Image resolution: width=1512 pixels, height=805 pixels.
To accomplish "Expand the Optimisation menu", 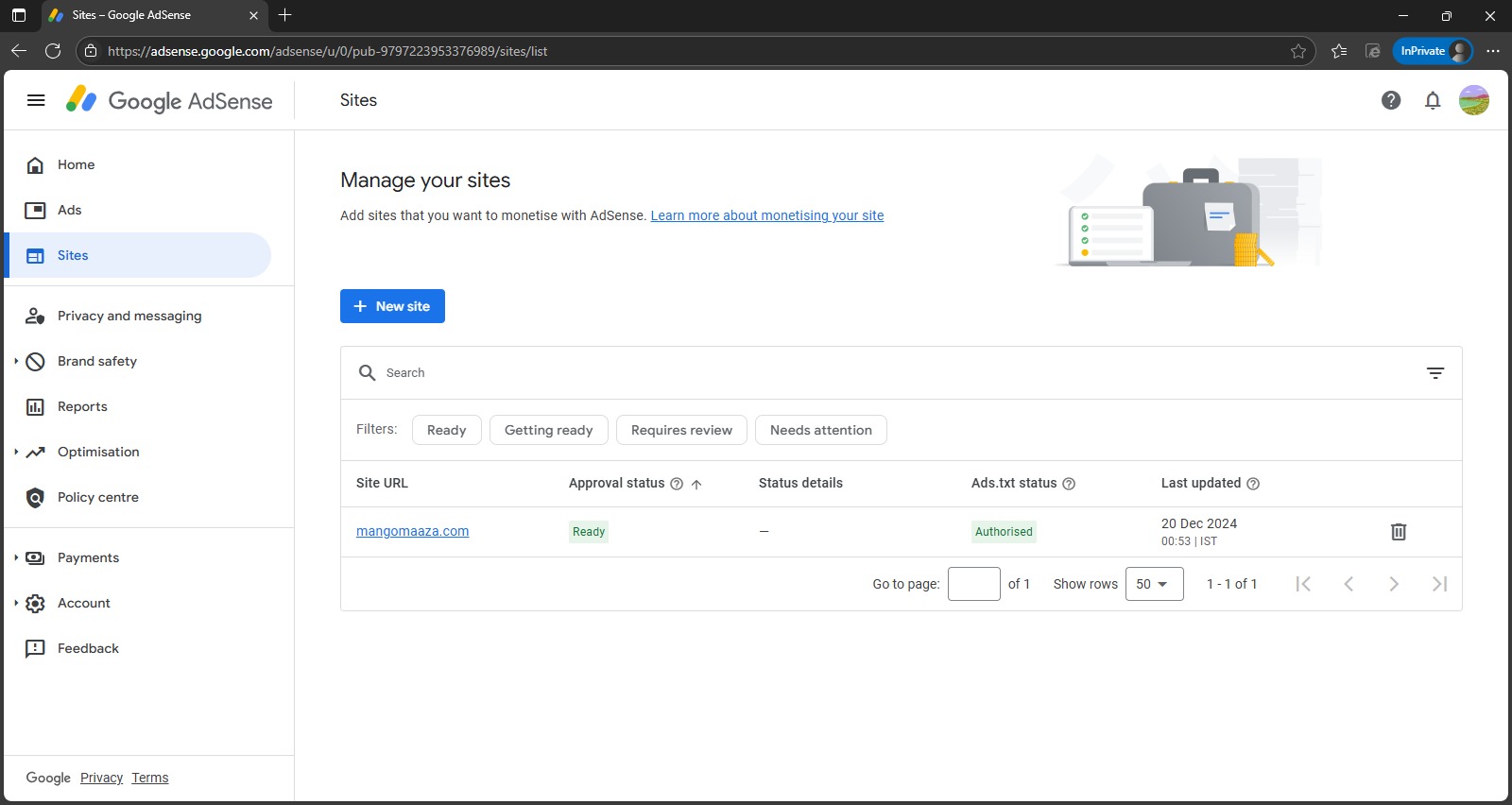I will coord(16,452).
